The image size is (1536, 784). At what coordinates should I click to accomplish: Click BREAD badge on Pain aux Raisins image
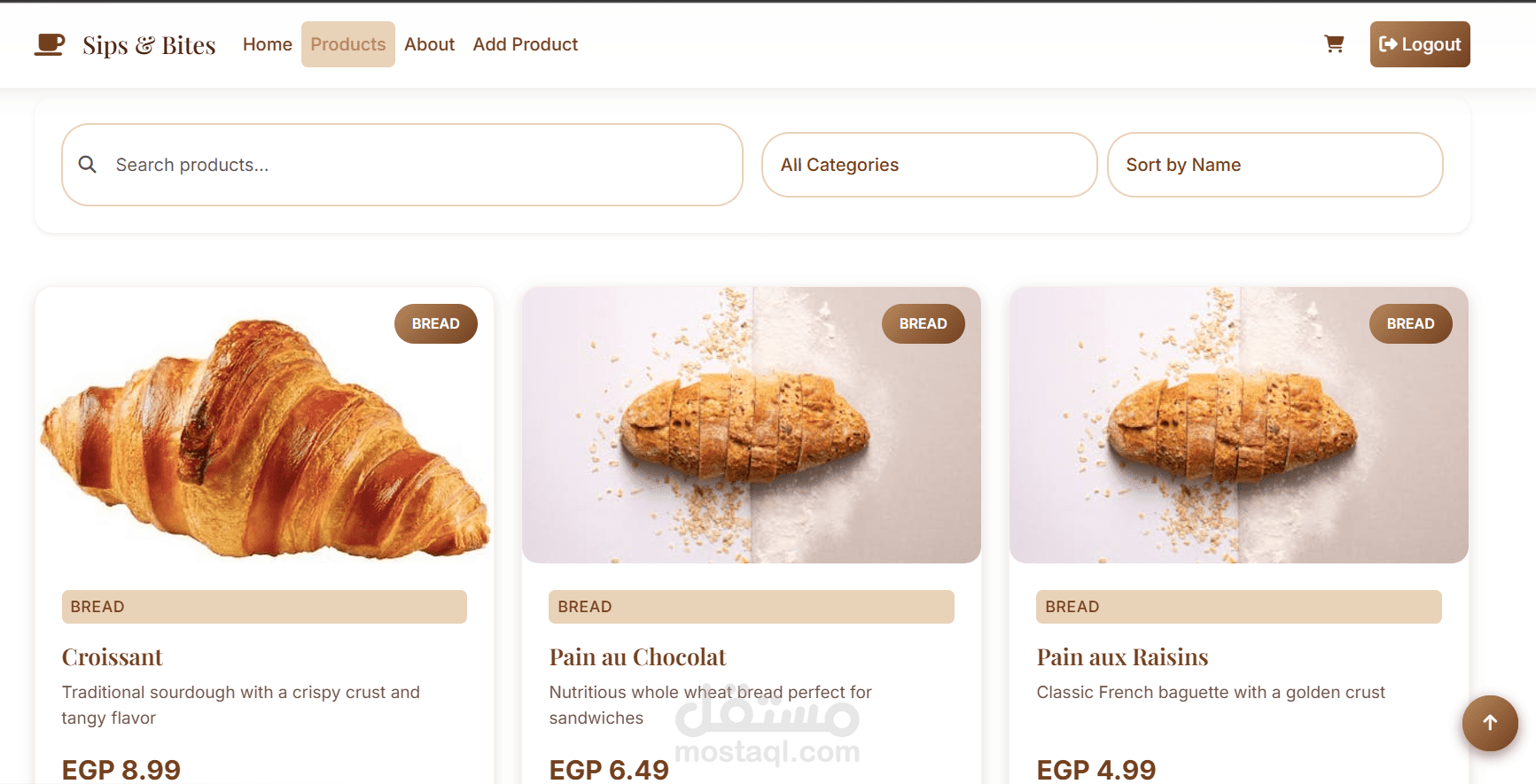[1410, 324]
